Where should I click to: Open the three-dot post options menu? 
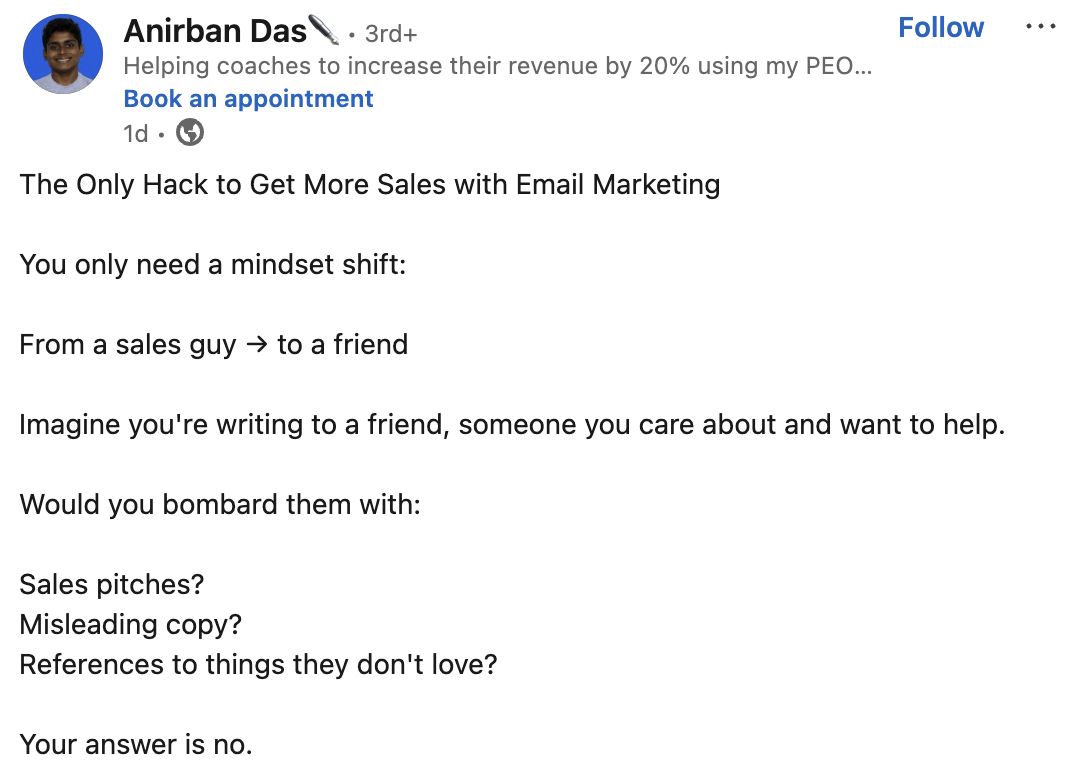[x=1040, y=27]
